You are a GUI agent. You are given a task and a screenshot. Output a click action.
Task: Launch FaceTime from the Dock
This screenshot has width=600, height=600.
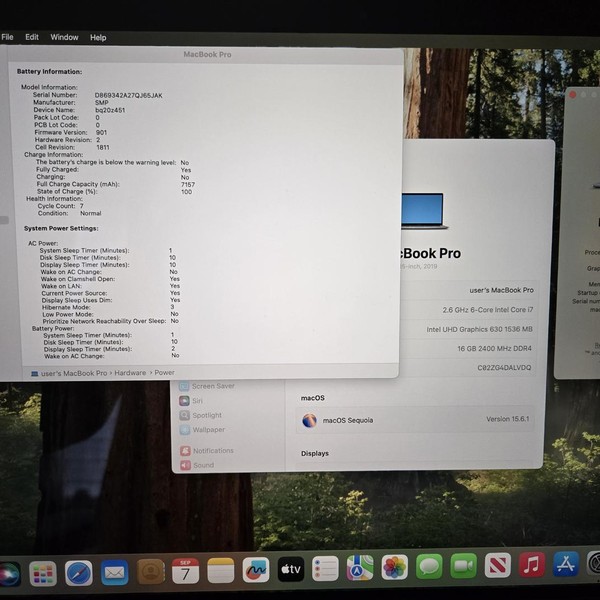[463, 566]
